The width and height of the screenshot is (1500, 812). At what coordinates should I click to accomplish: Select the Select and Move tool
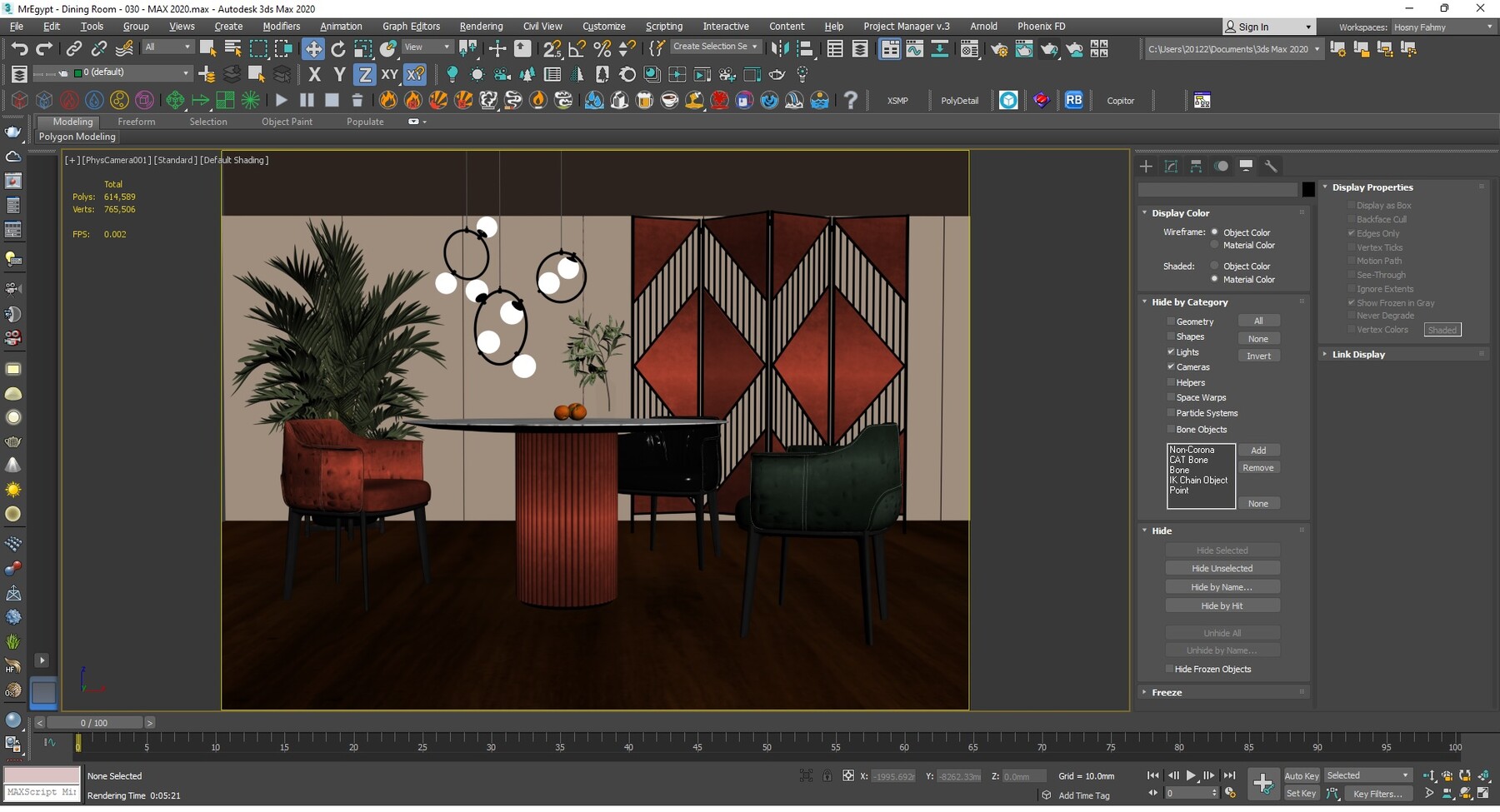(x=314, y=47)
